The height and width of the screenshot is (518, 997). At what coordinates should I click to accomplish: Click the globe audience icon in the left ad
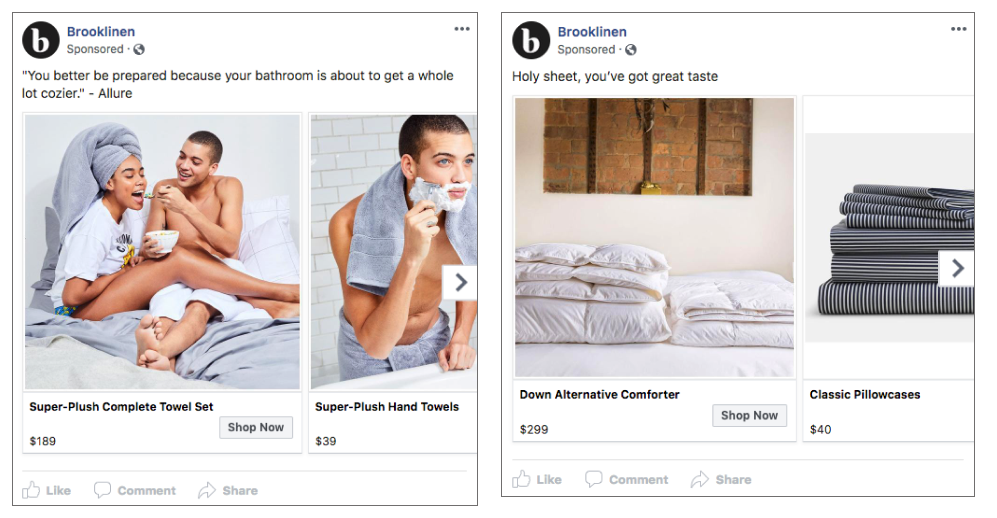[139, 49]
